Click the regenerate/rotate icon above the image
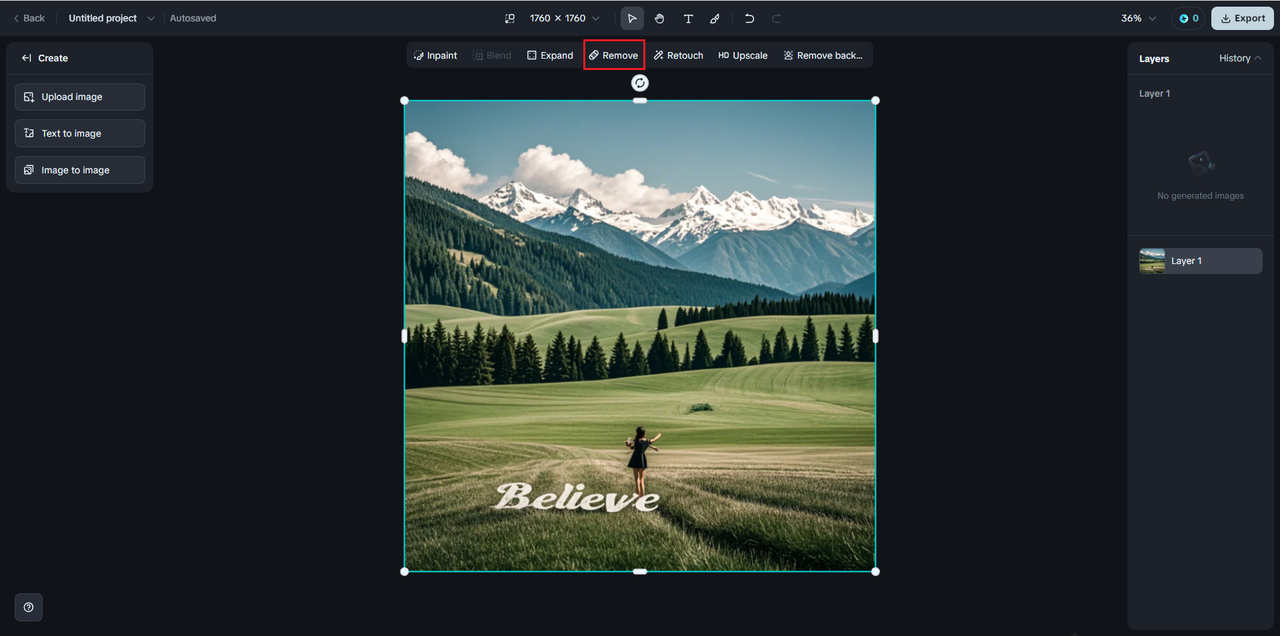 tap(640, 83)
